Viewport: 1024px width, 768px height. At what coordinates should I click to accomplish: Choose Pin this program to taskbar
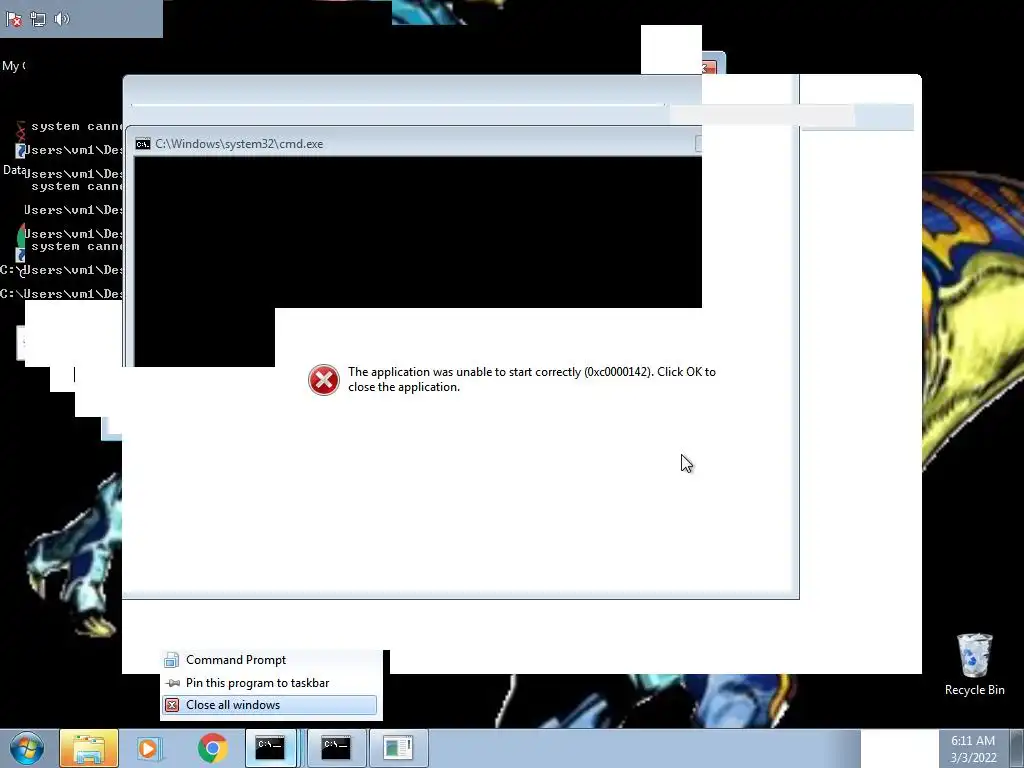[271, 682]
